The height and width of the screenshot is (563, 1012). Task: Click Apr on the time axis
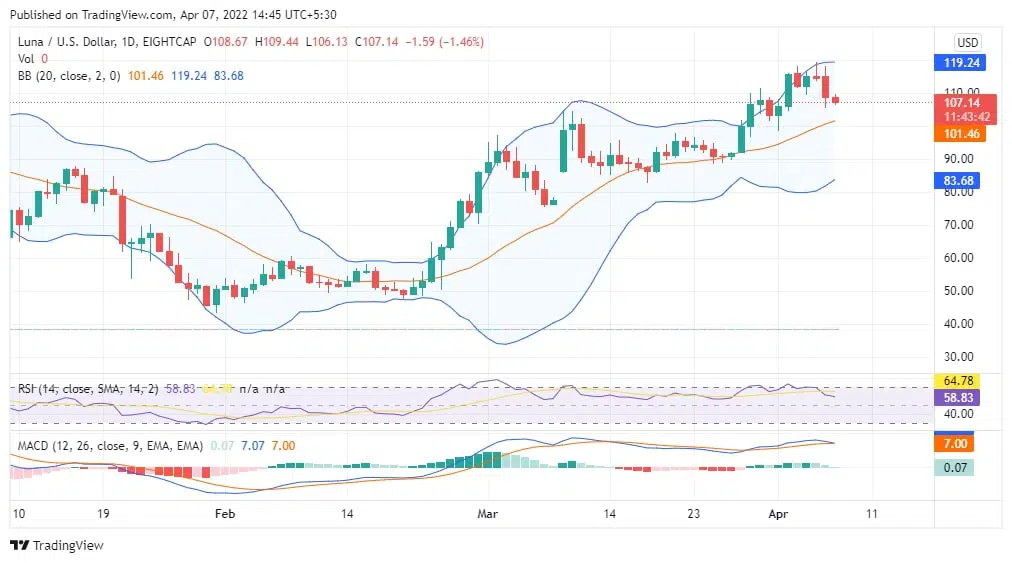[780, 513]
